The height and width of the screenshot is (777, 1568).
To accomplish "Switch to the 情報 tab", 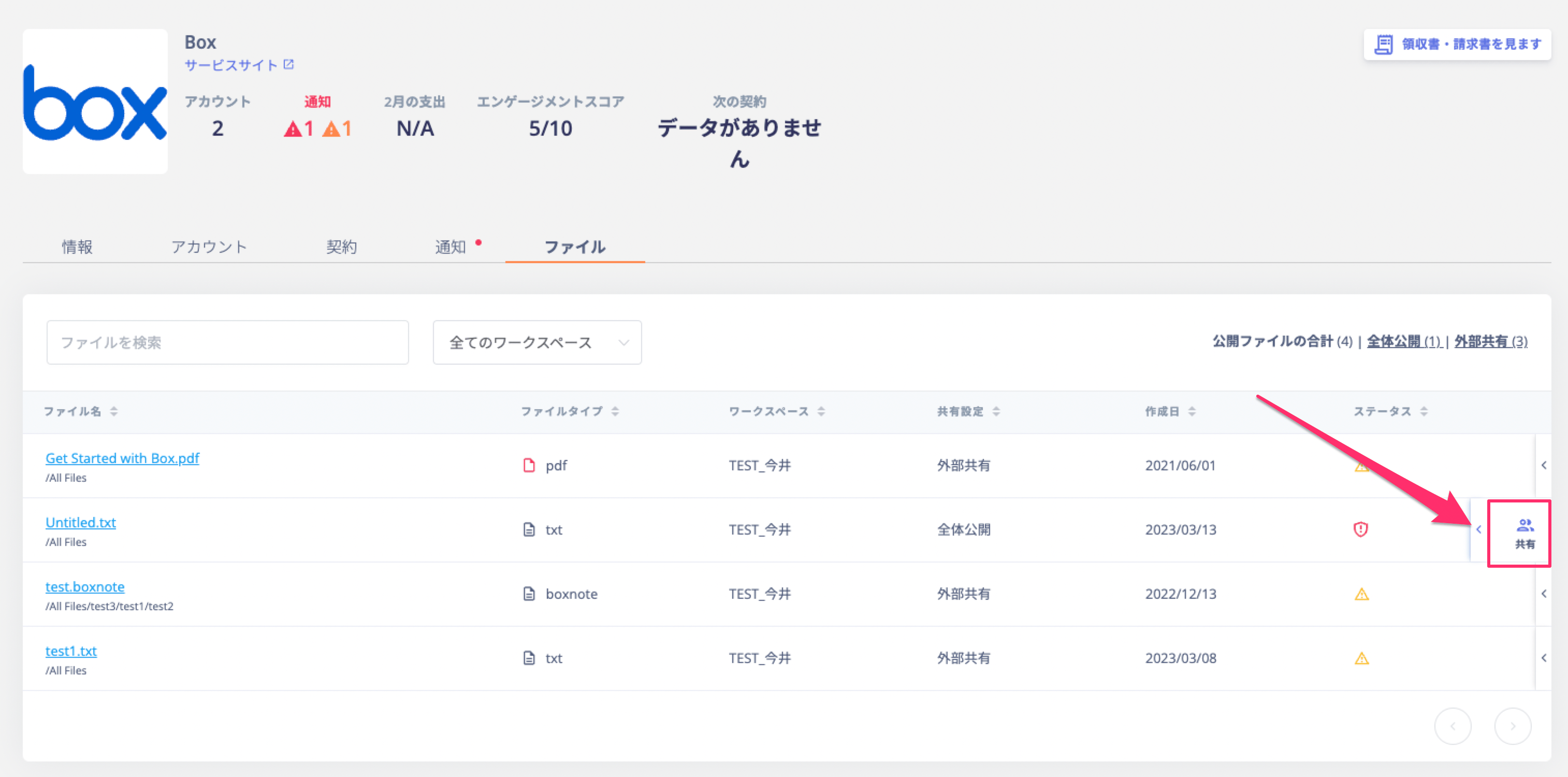I will [x=77, y=247].
